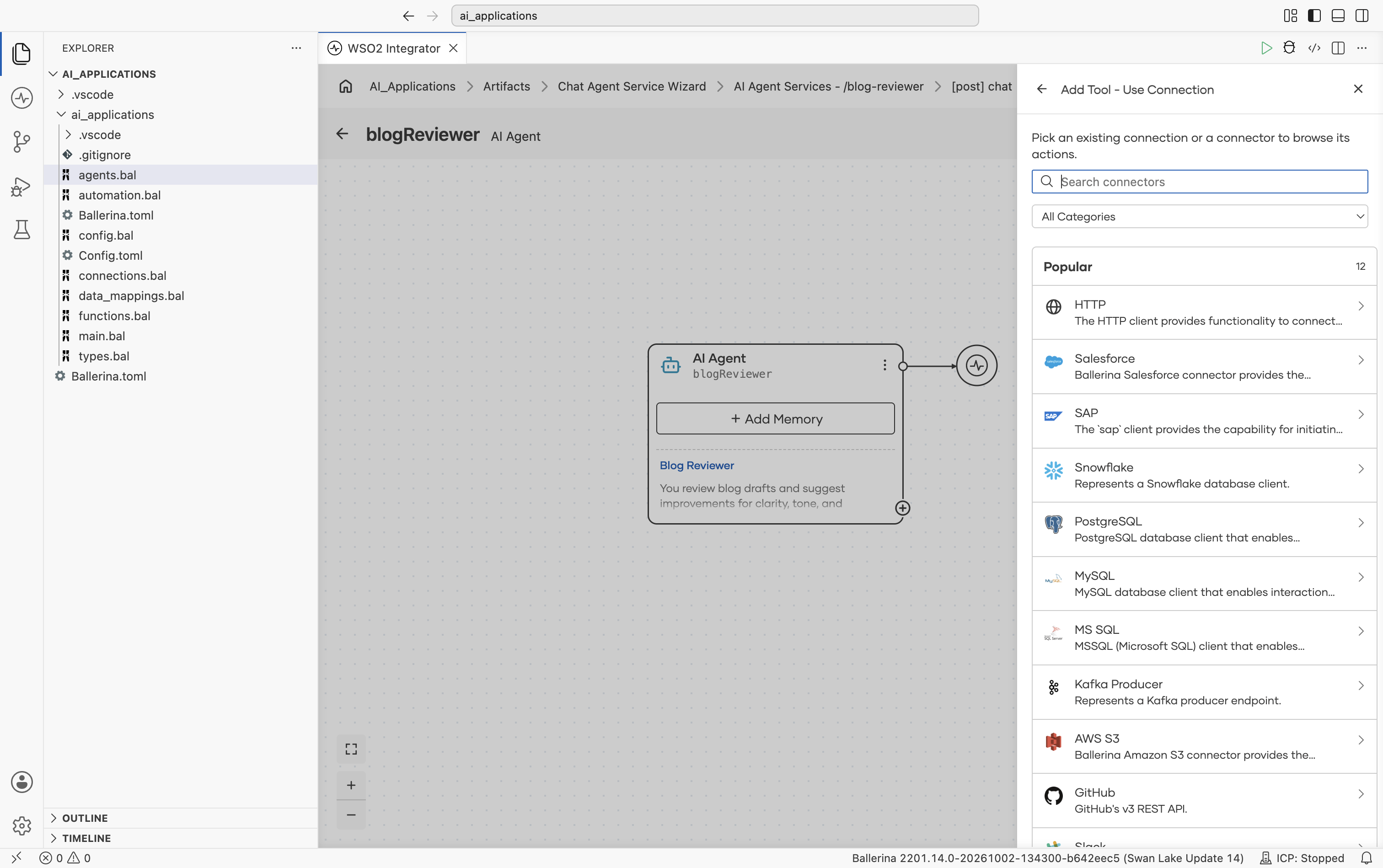Click the fit-to-screen icon on canvas
Screen dimensions: 1383x868
tap(351, 749)
